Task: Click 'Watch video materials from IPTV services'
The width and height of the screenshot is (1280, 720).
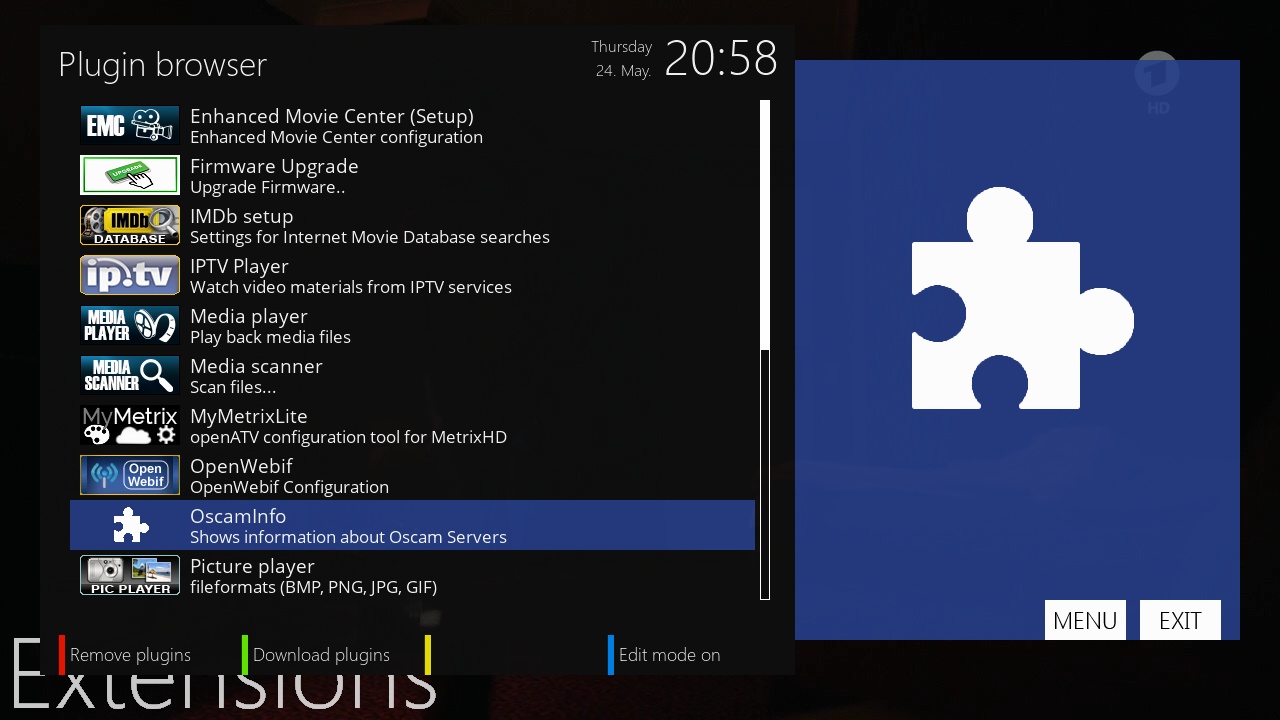Action: [x=351, y=288]
